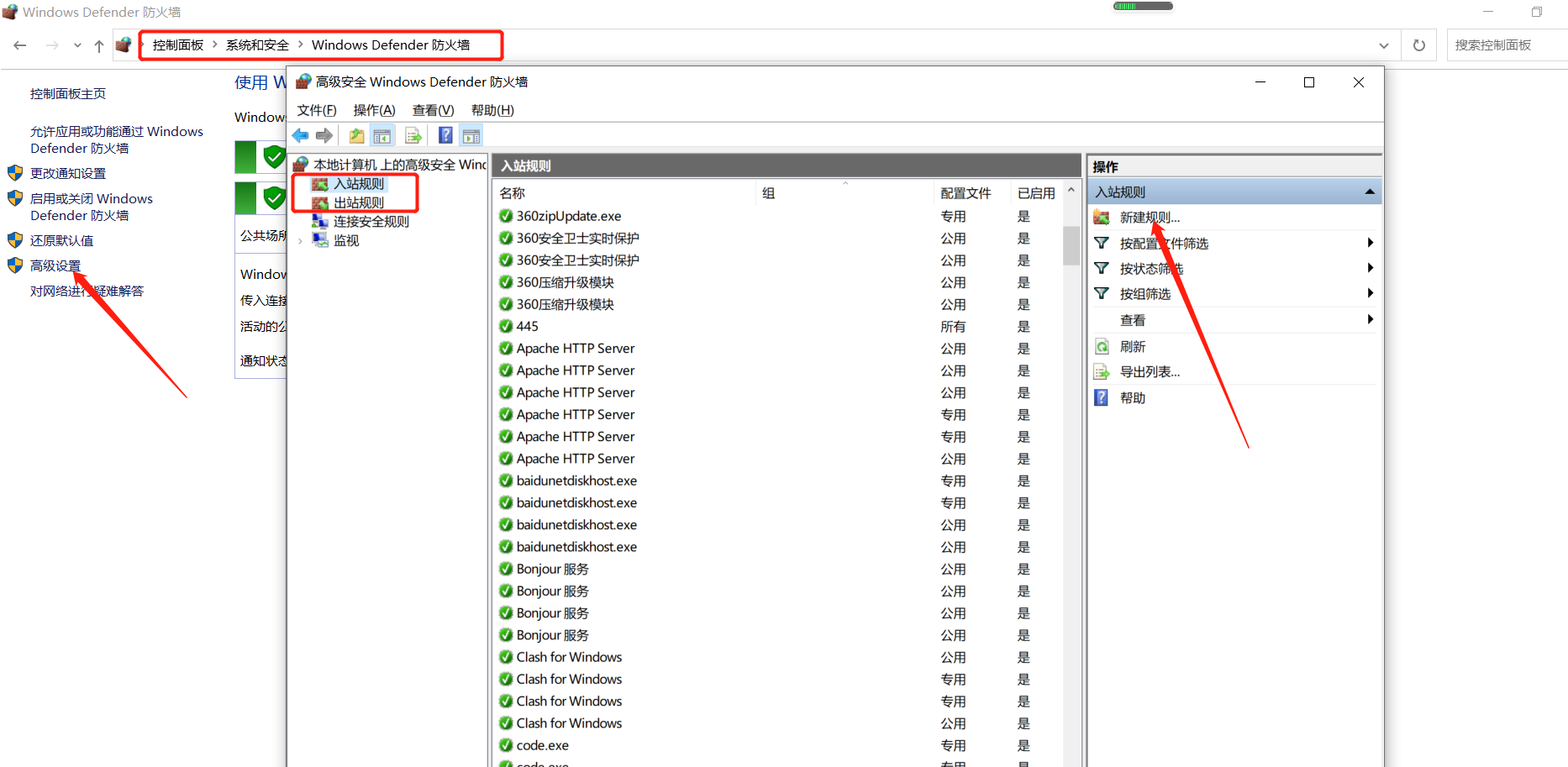Select the 连接安全规则 tree node
This screenshot has height=767, width=1568.
coord(371,222)
